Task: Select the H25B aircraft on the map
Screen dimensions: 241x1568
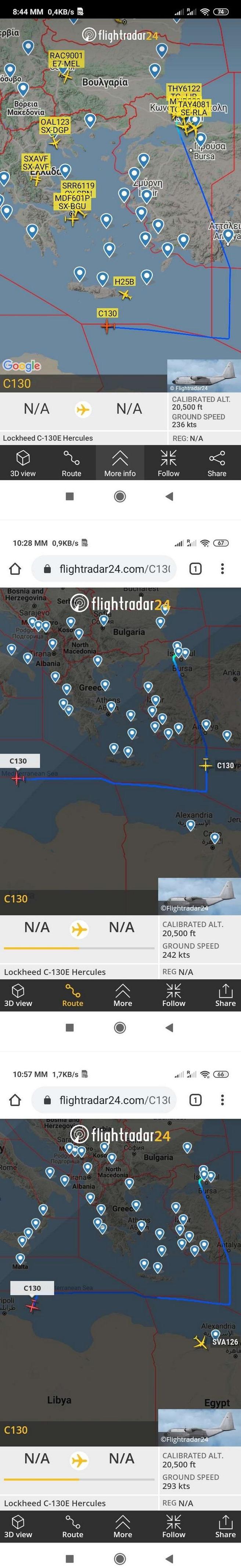Action: [125, 295]
